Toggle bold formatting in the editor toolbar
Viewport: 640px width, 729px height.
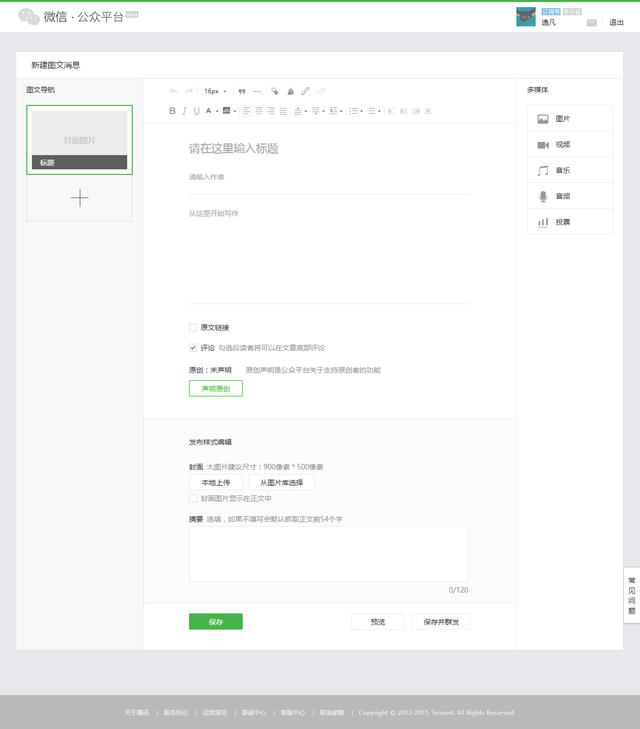click(172, 111)
